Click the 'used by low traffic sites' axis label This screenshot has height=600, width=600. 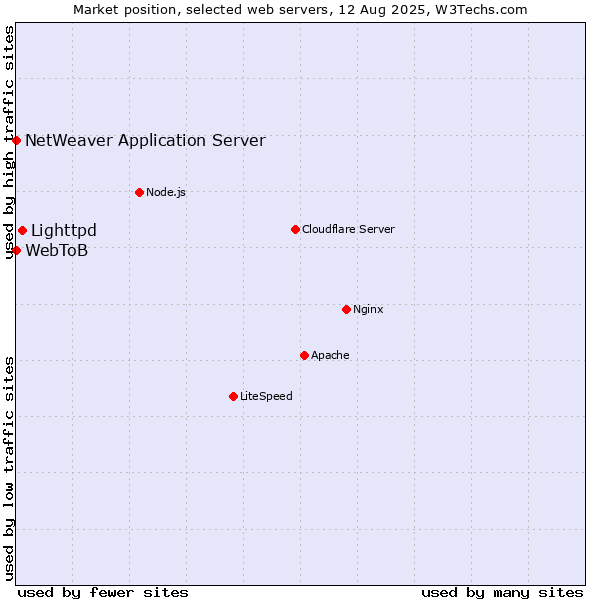8,469
